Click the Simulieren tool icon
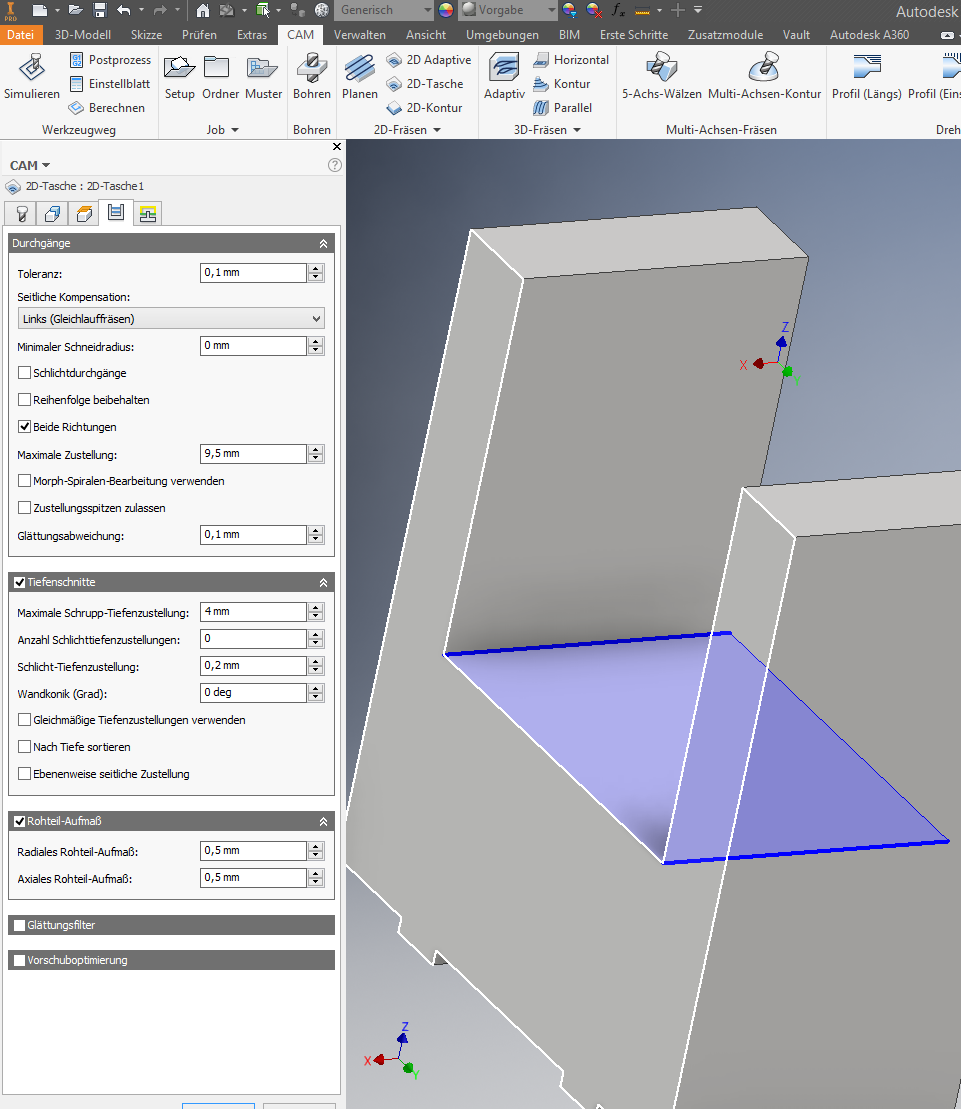 click(x=31, y=69)
